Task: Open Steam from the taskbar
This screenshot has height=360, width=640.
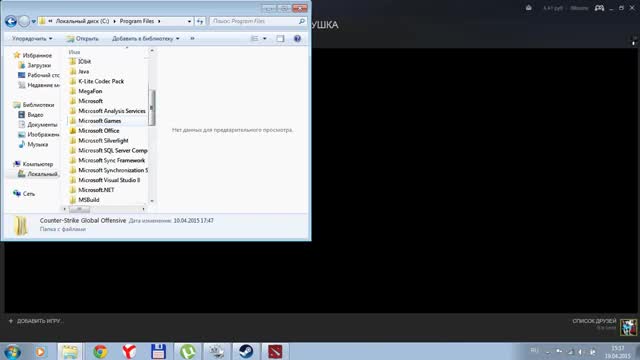Action: (246, 351)
